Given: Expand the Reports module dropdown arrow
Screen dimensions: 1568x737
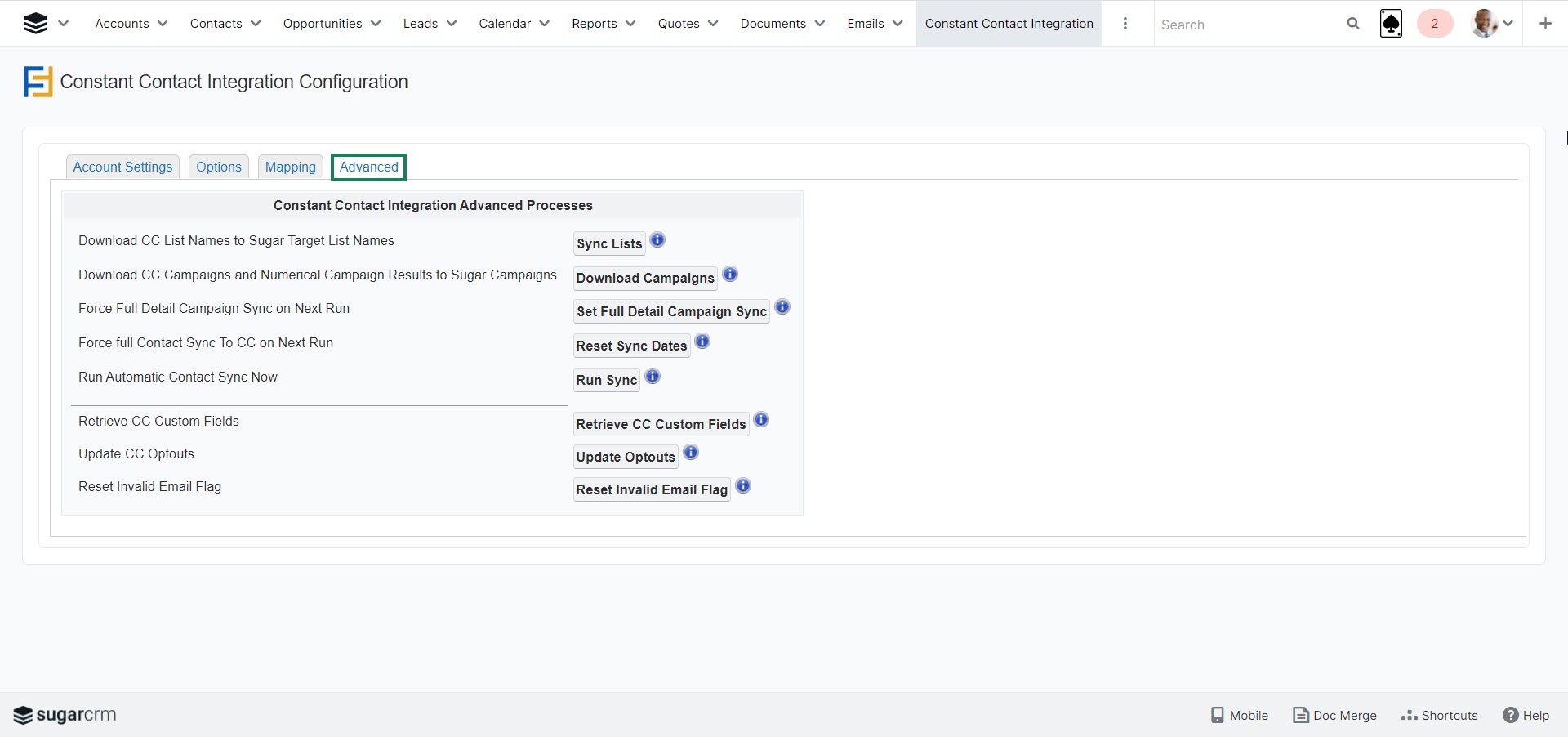Looking at the screenshot, I should point(630,24).
